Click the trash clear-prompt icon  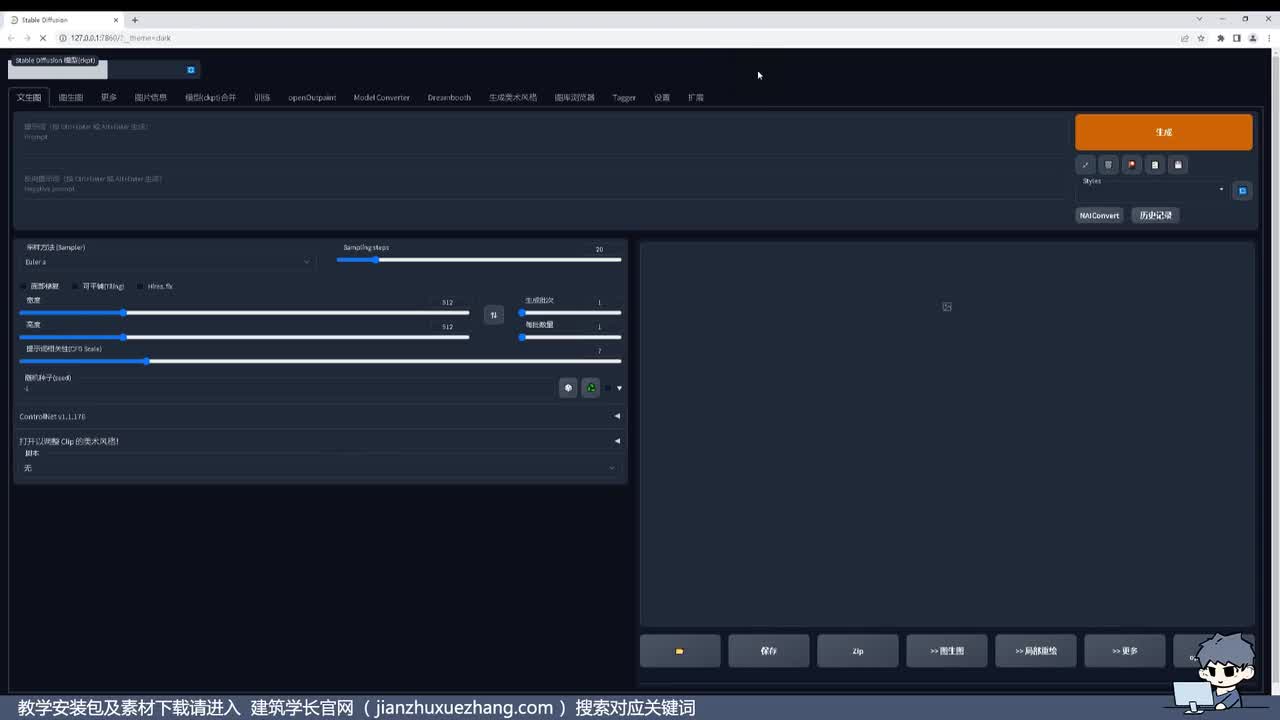pyautogui.click(x=1108, y=165)
